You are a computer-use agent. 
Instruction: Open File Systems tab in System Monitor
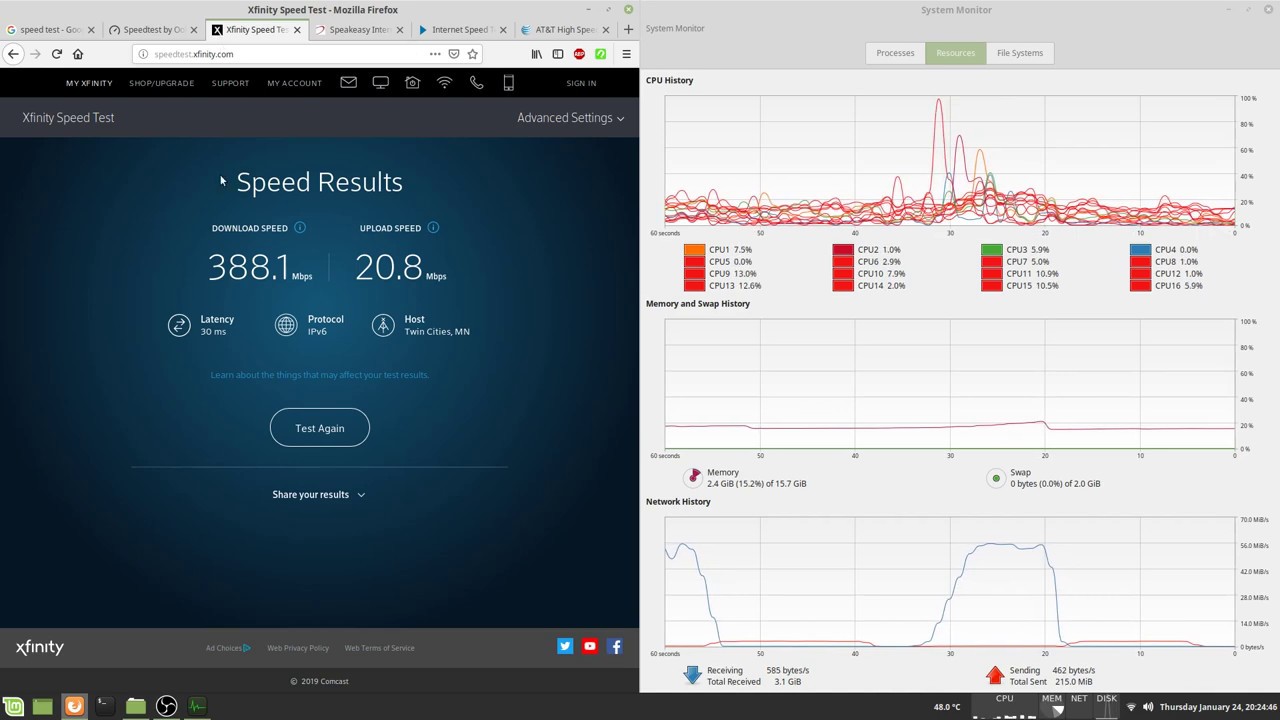(x=1019, y=53)
